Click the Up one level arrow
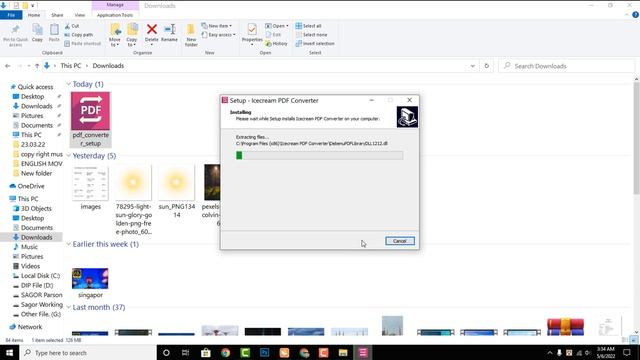This screenshot has height=360, width=640. tap(37, 66)
